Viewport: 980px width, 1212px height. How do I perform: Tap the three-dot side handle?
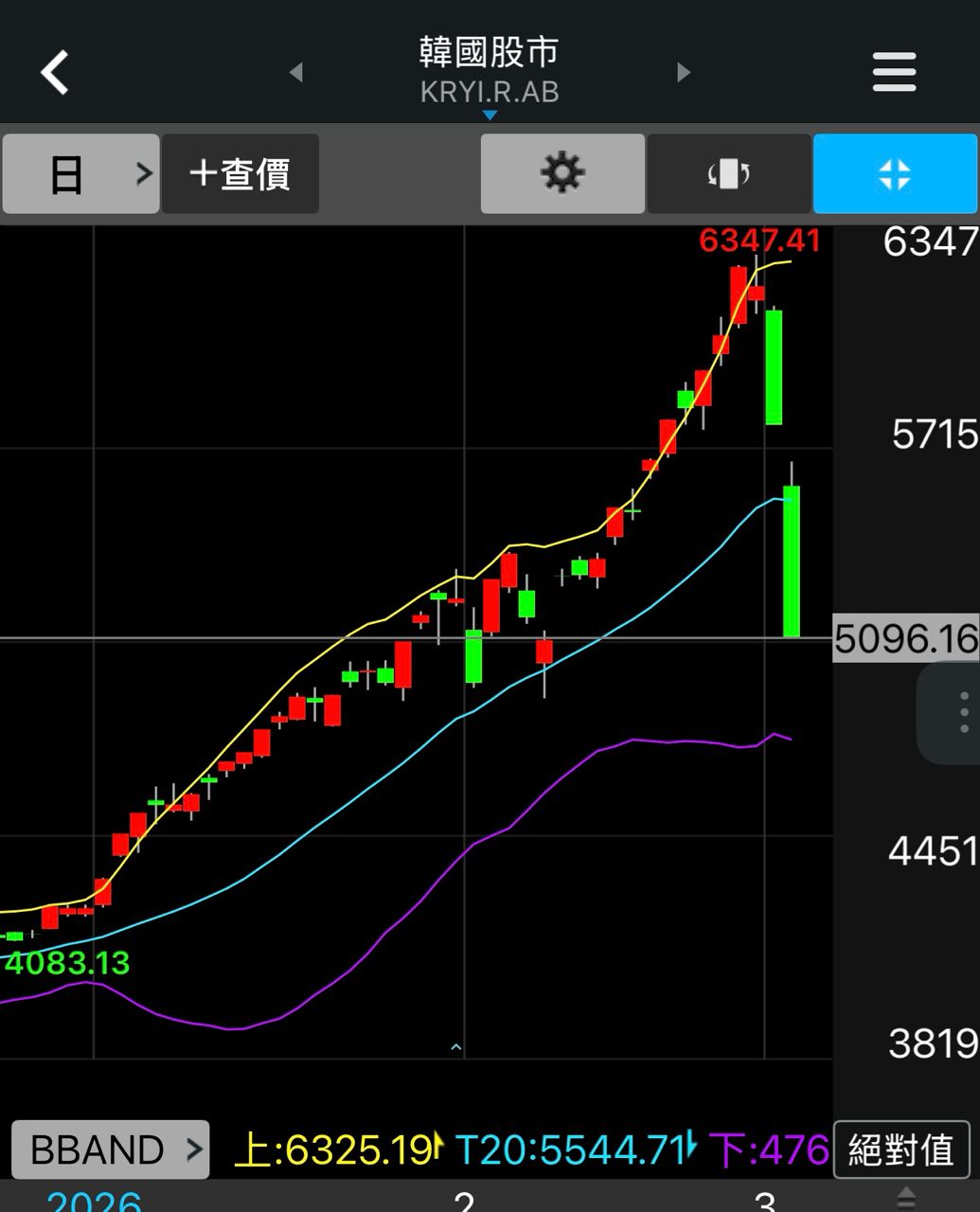coord(963,712)
